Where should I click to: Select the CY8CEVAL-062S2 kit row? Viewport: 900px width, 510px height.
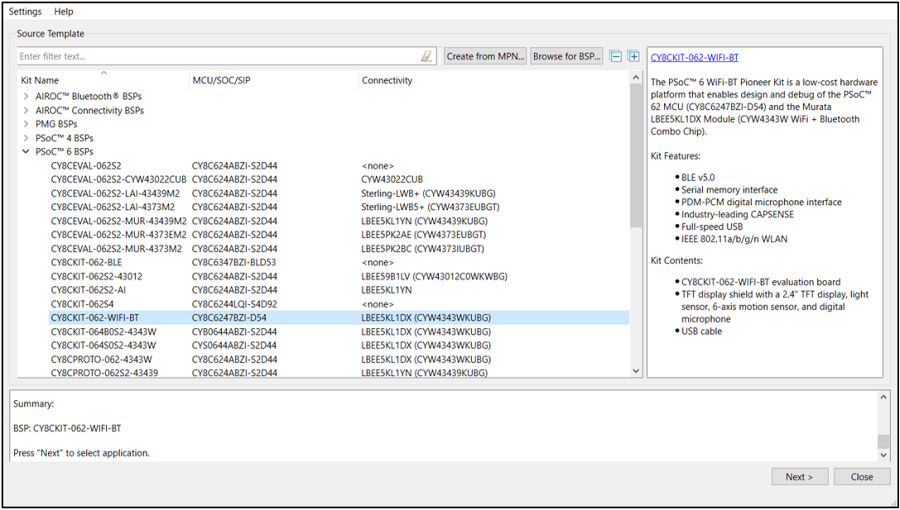(339, 166)
